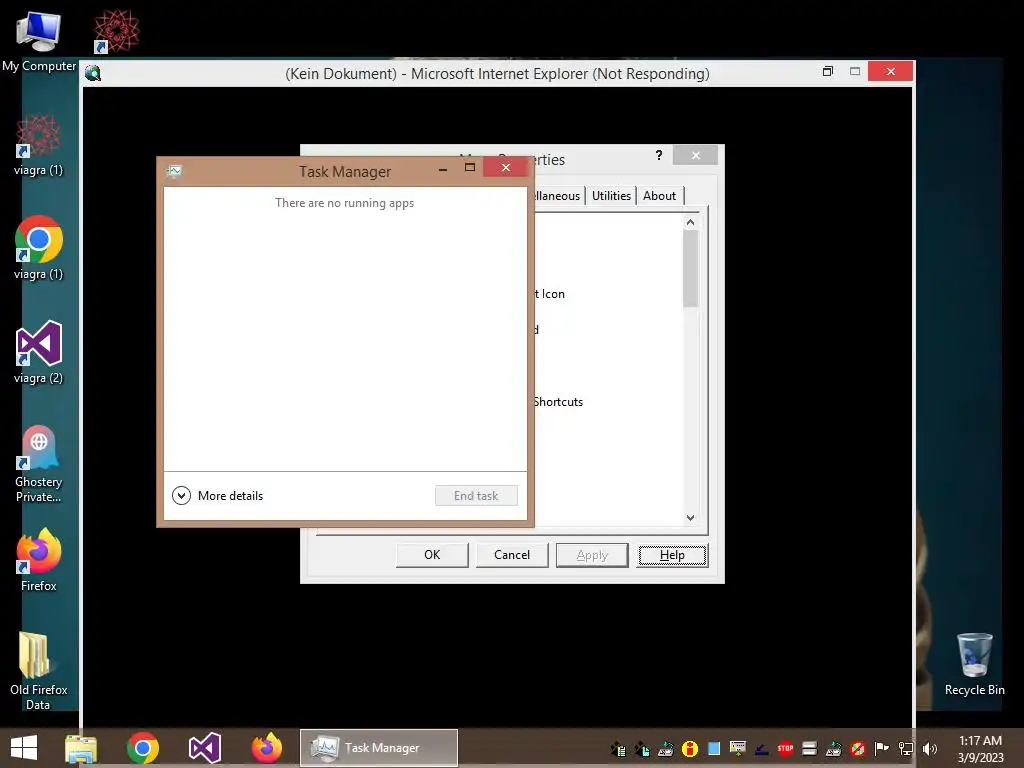Close the Properties dialog

696,155
